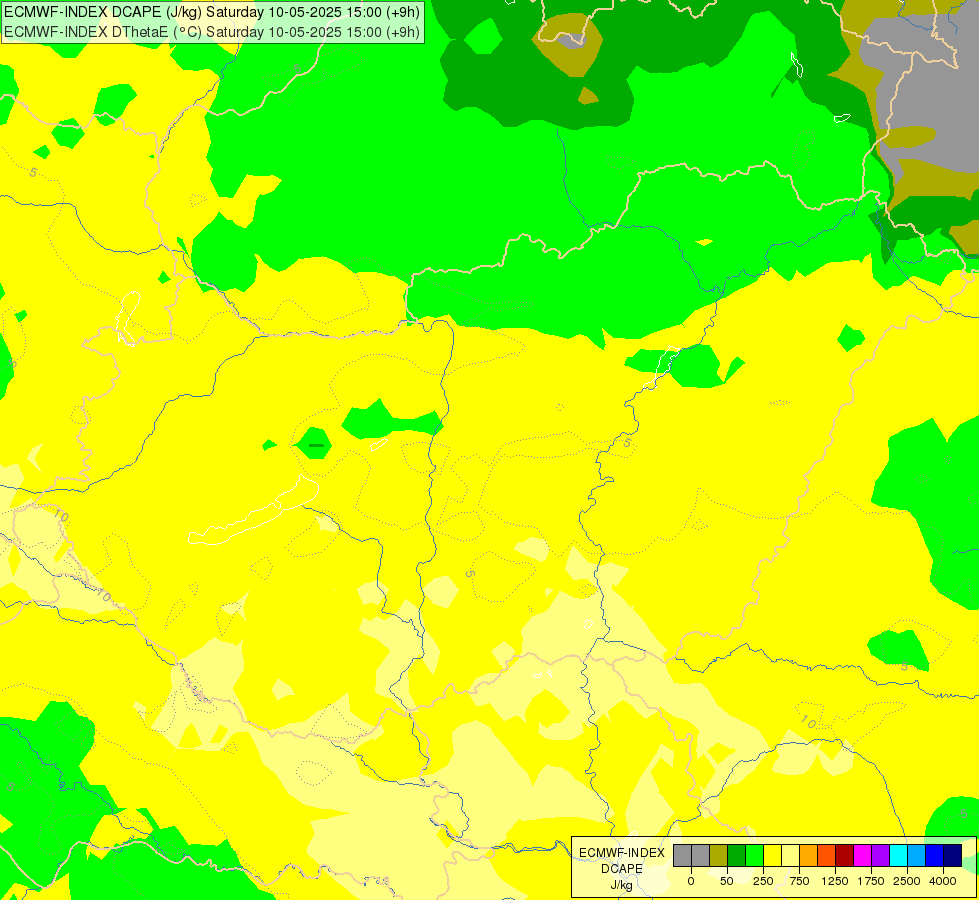Click the DCAPE title line in header

pos(212,12)
